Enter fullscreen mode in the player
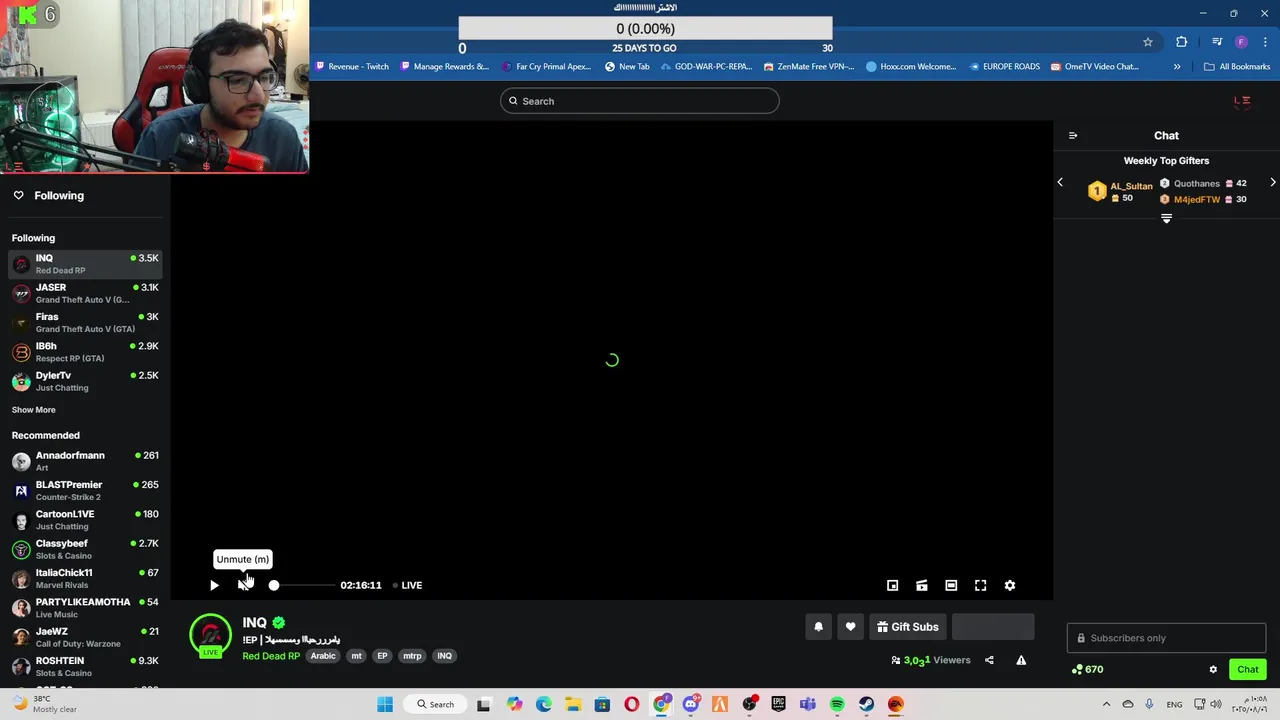Image resolution: width=1280 pixels, height=720 pixels. coord(981,585)
